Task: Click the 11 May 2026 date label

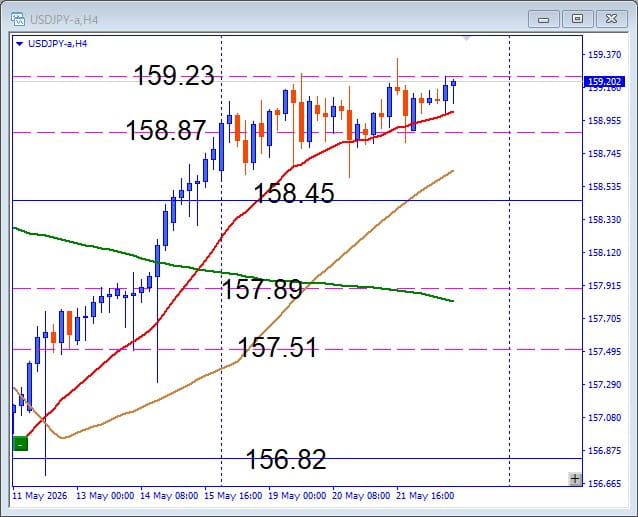Action: (39, 496)
